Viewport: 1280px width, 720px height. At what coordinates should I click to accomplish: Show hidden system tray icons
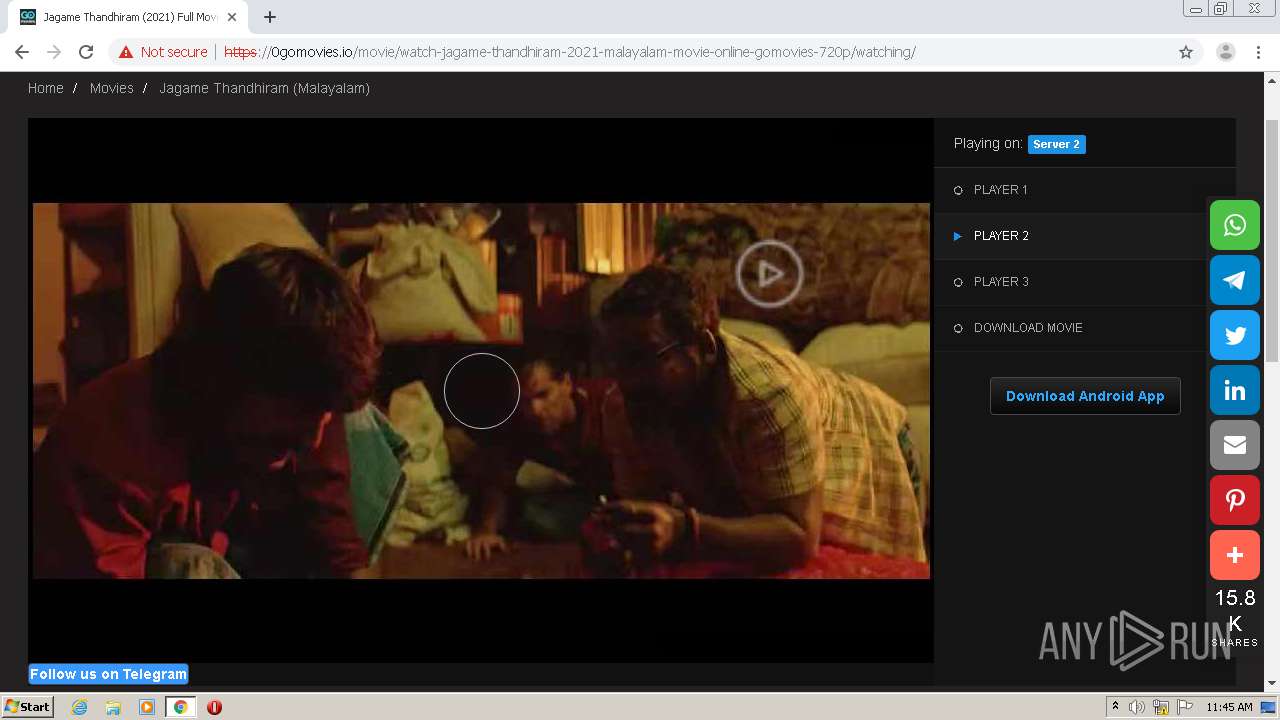click(1115, 707)
